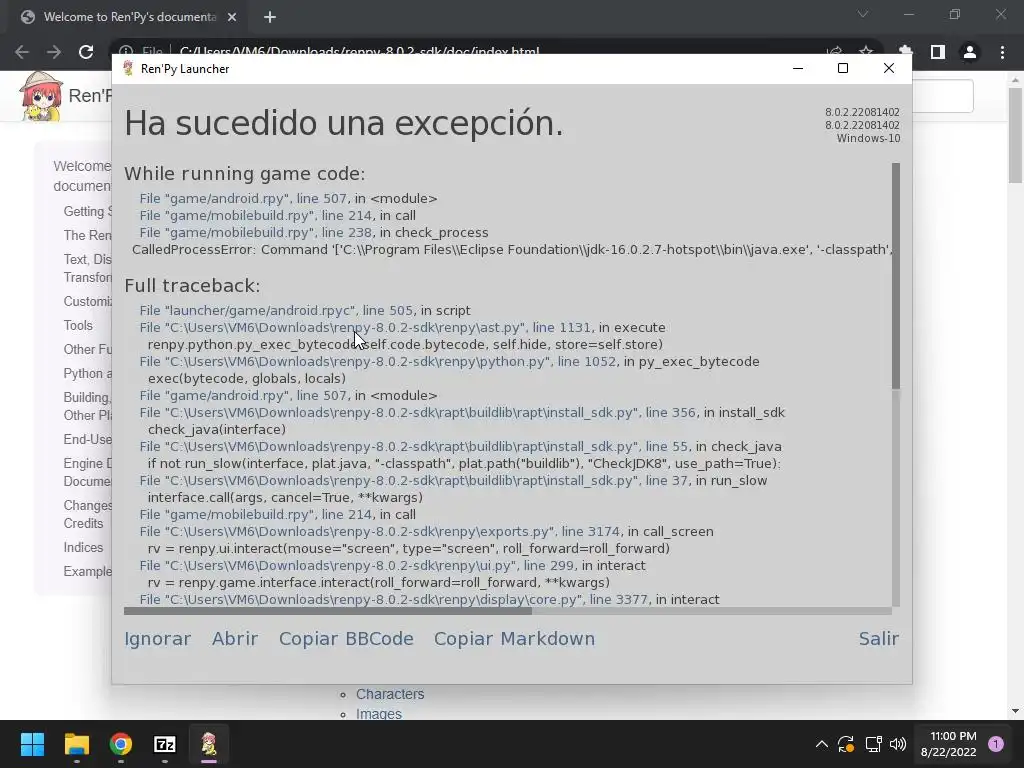Click the browser back arrow

pos(22,52)
